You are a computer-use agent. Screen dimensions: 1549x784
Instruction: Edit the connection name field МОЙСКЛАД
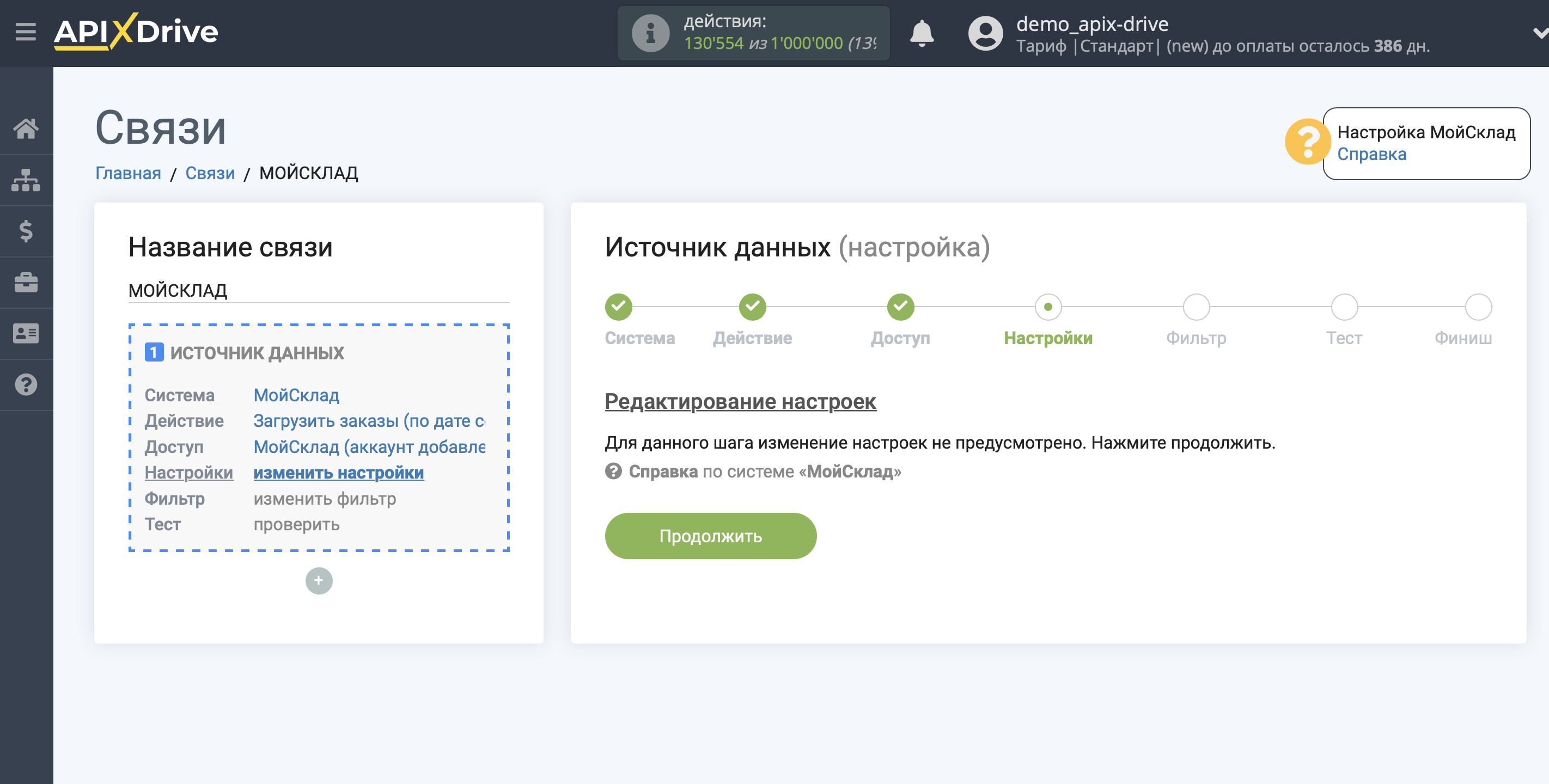(319, 290)
